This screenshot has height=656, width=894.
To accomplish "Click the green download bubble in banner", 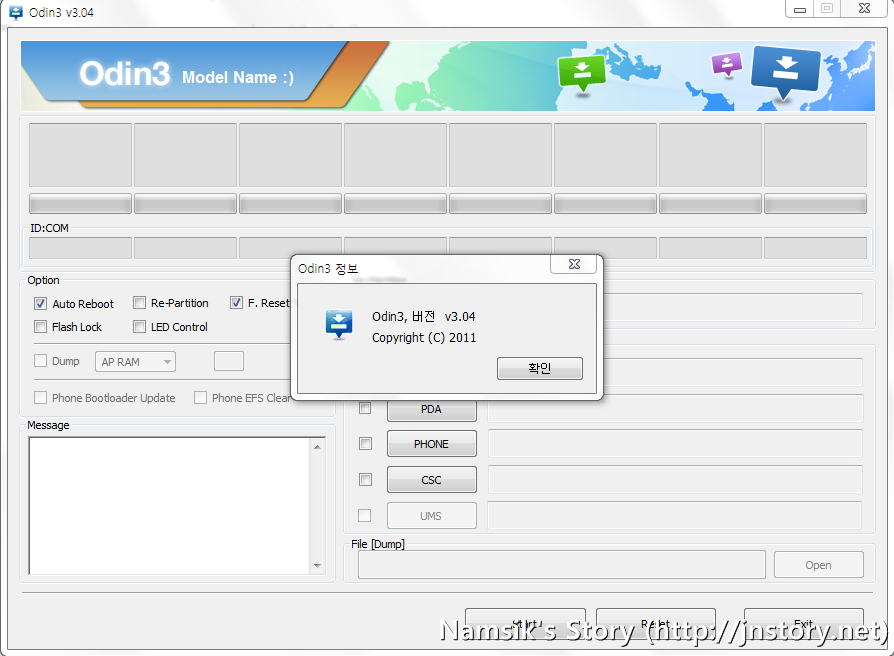I will click(x=582, y=71).
